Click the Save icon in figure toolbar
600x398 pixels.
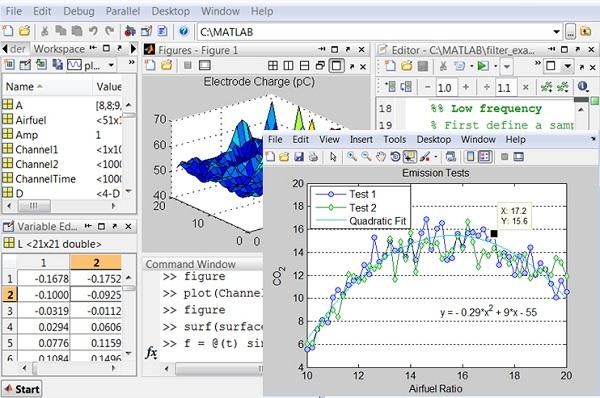298,157
